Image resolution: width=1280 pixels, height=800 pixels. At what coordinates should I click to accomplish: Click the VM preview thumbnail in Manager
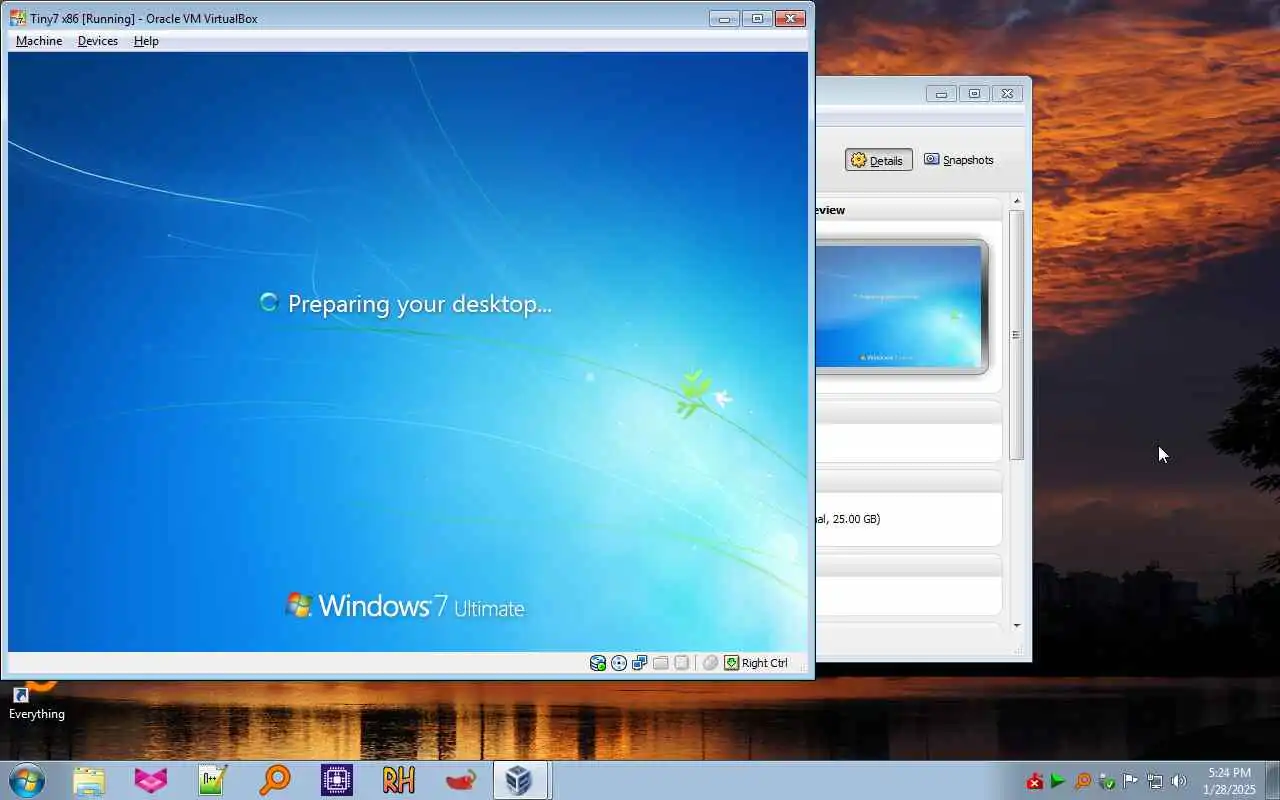[x=900, y=307]
